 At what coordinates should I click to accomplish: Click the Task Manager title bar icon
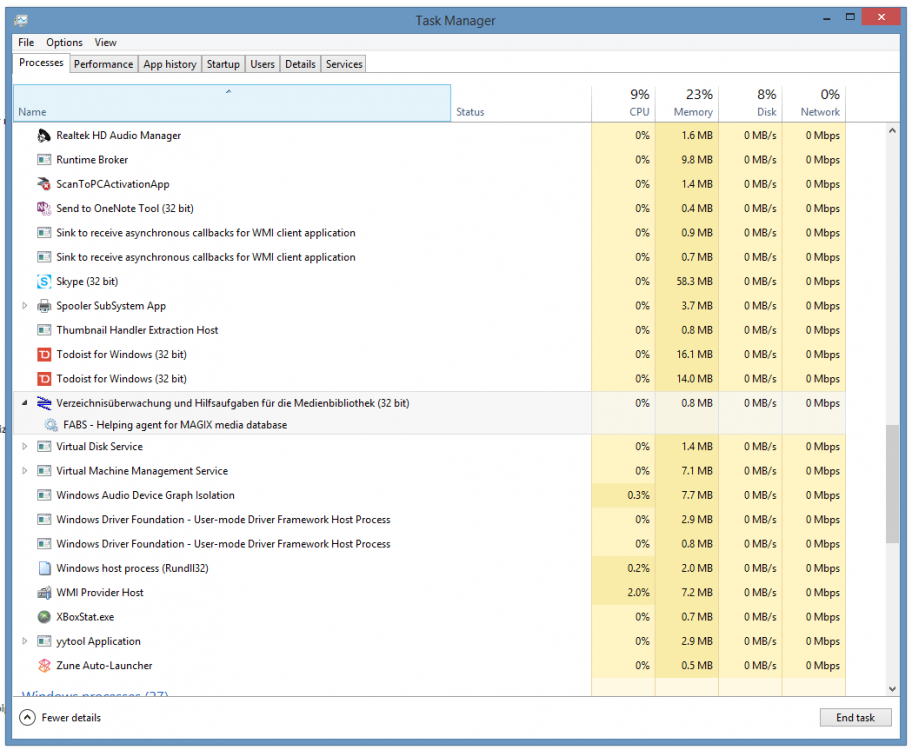pos(21,20)
